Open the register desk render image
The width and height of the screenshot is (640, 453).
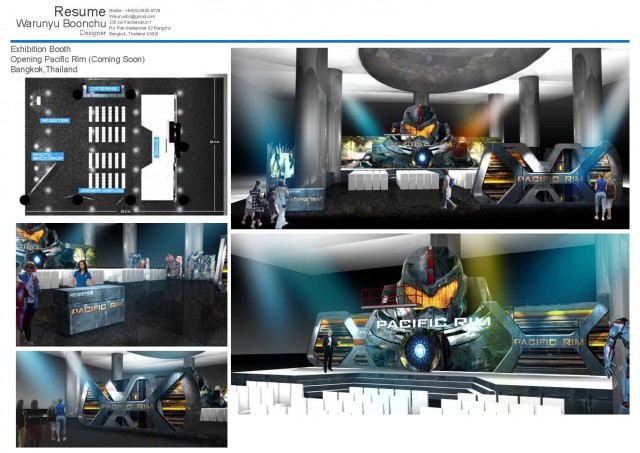pyautogui.click(x=122, y=284)
